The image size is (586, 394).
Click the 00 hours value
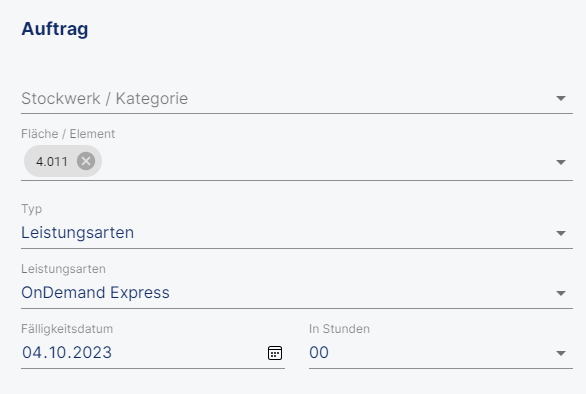[x=319, y=353]
